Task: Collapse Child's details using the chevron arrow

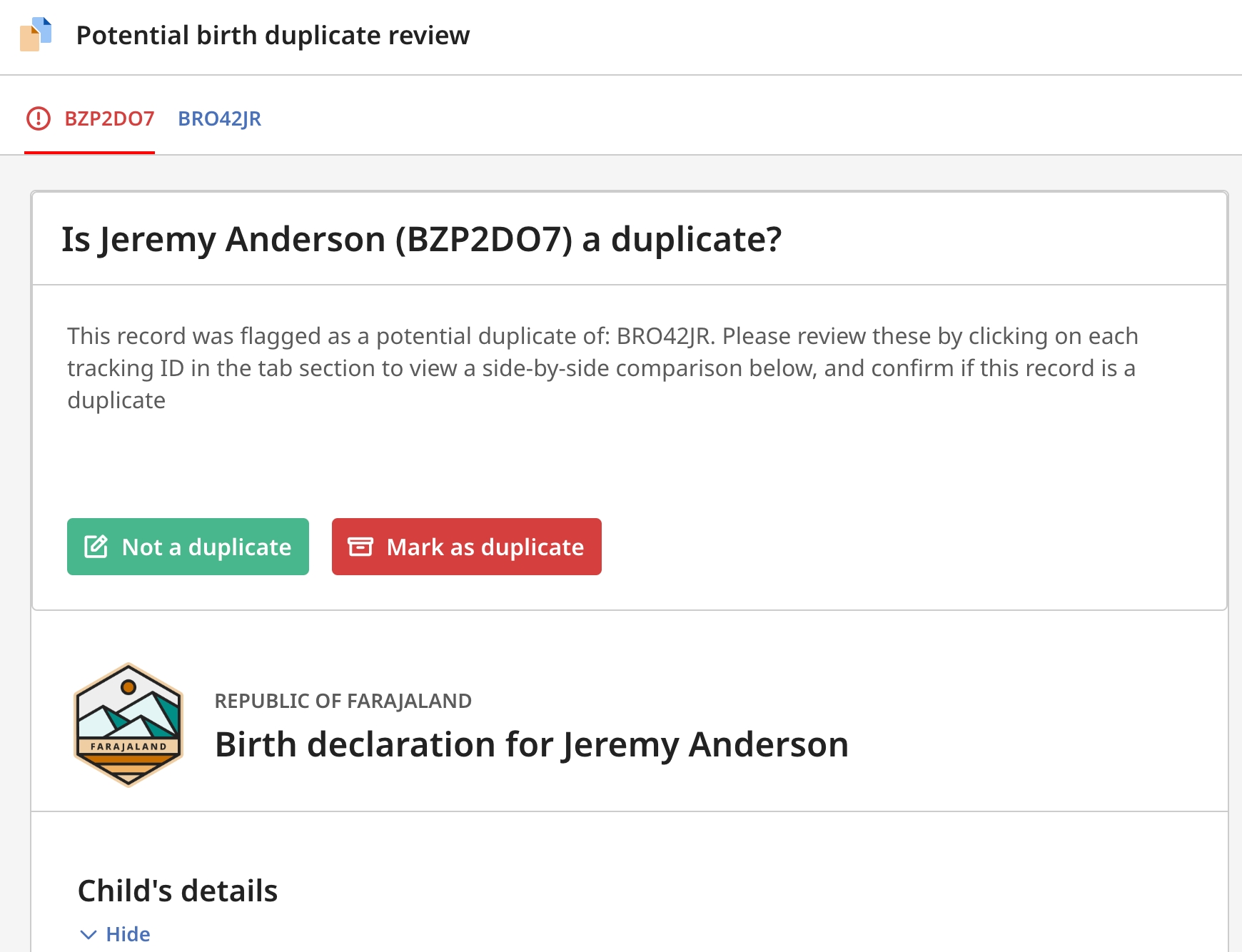Action: [89, 935]
